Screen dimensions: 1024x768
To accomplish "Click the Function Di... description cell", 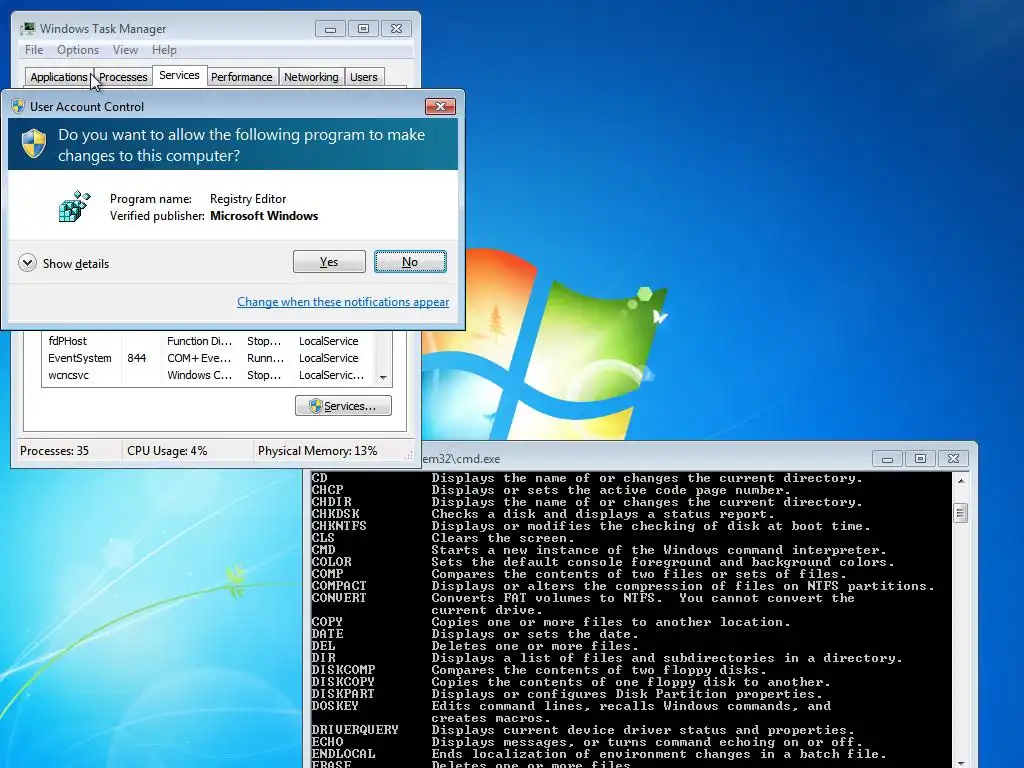I will (x=199, y=341).
